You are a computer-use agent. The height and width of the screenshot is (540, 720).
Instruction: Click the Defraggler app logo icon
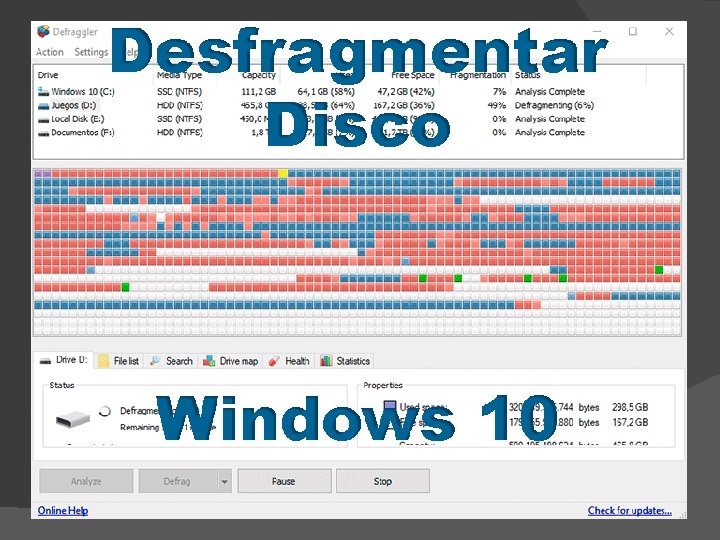click(43, 32)
